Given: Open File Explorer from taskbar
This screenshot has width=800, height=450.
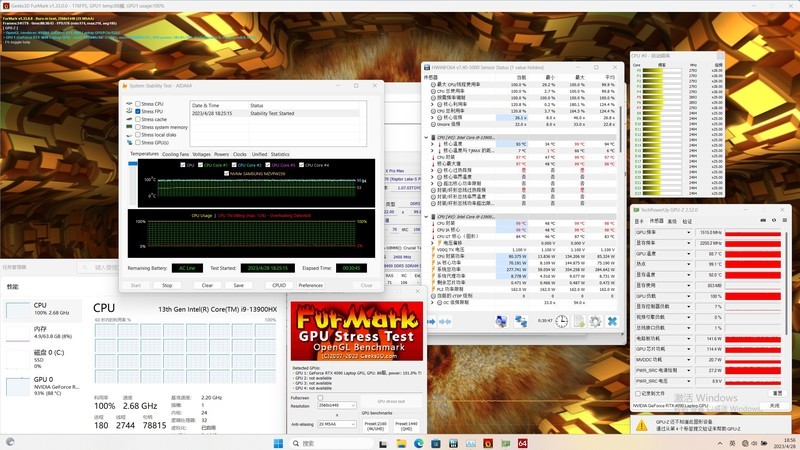Looking at the screenshot, I should pyautogui.click(x=401, y=443).
